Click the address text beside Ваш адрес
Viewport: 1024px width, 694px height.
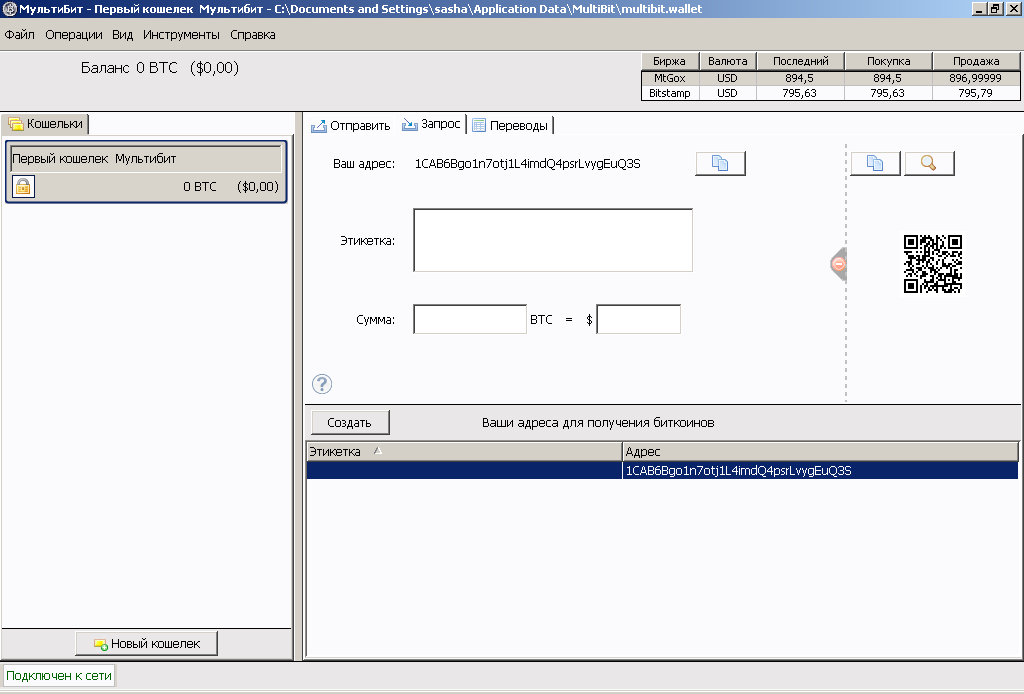528,164
